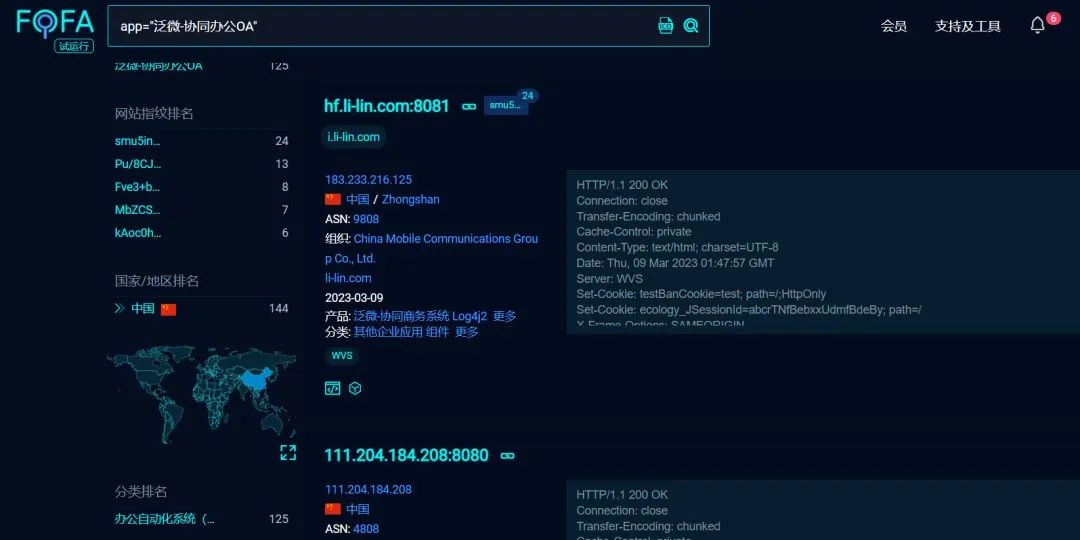Expand the world map to fullscreen

[288, 453]
